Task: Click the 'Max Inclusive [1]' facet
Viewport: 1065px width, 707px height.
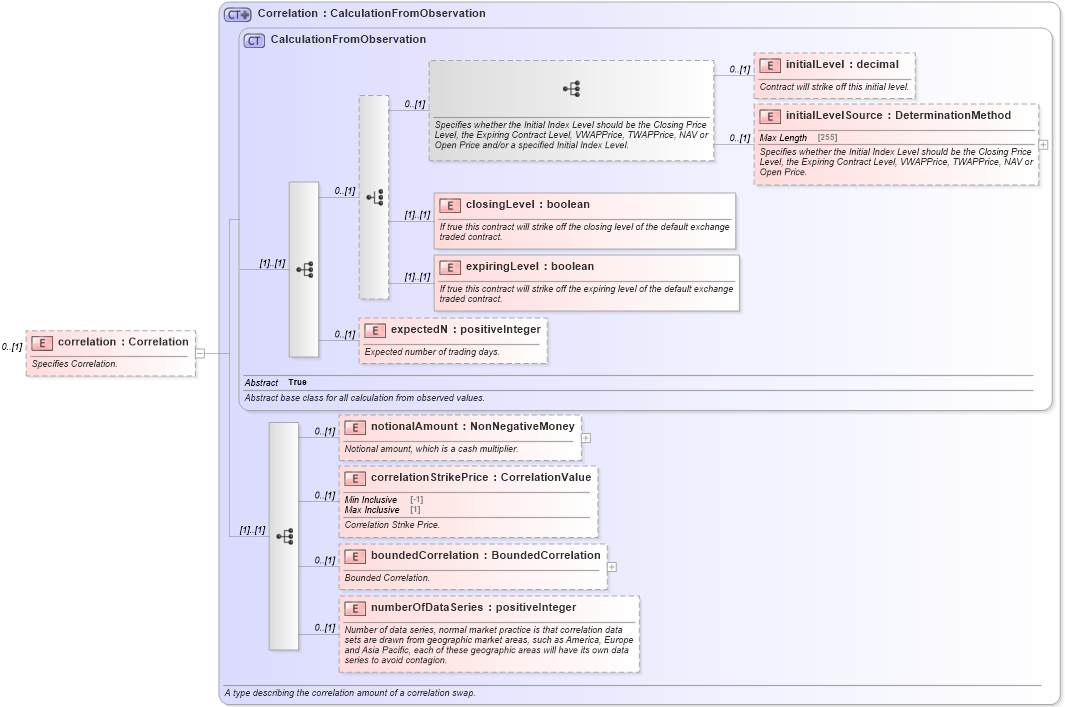Action: pyautogui.click(x=382, y=509)
